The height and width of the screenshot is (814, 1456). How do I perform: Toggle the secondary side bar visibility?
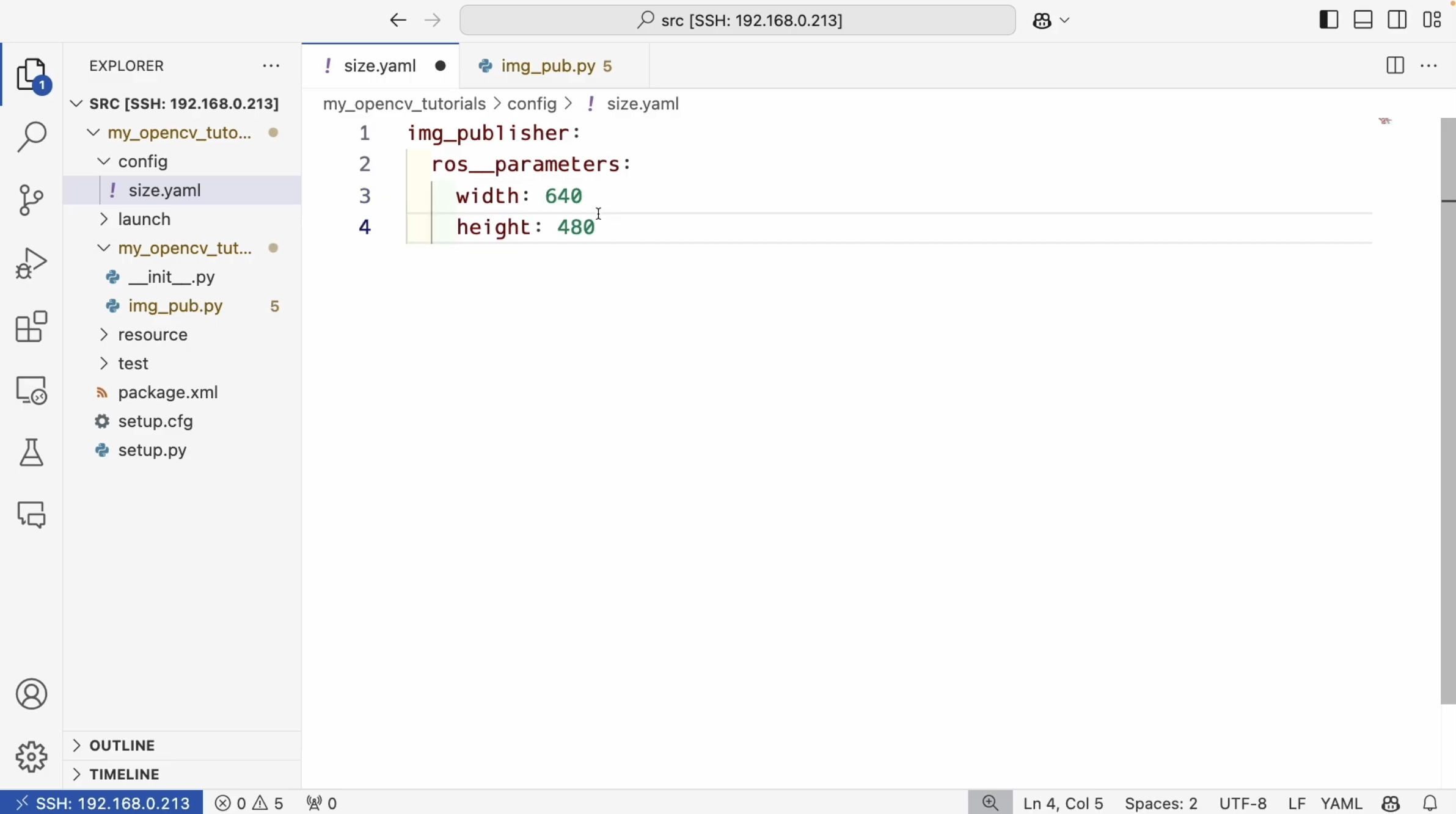coord(1397,20)
